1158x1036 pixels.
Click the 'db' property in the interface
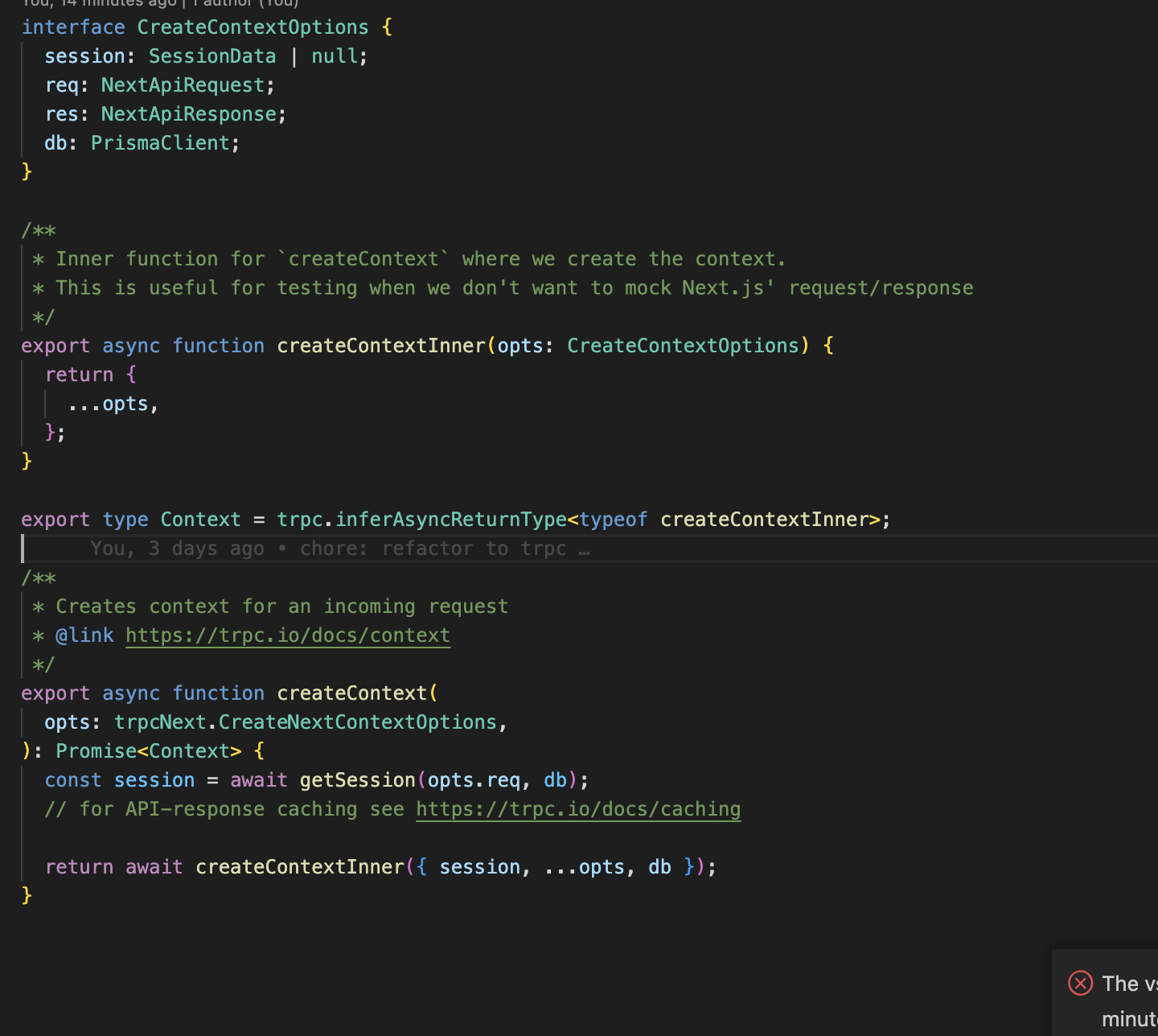[55, 143]
